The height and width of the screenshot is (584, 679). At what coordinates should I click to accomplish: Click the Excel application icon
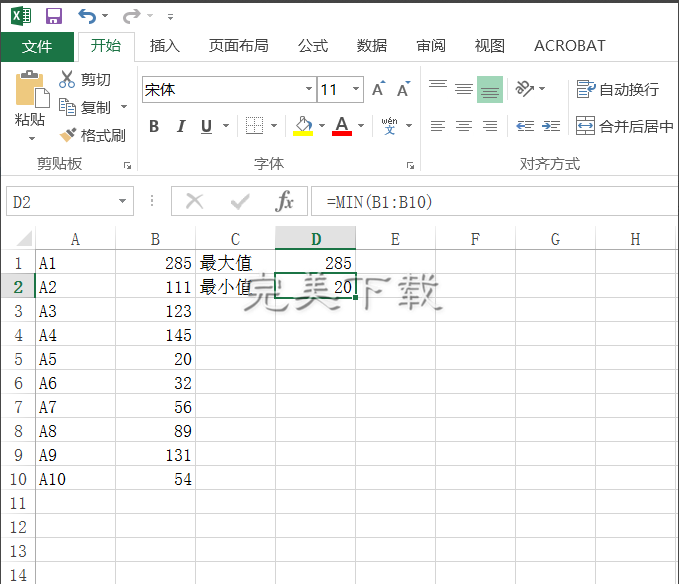[22, 16]
